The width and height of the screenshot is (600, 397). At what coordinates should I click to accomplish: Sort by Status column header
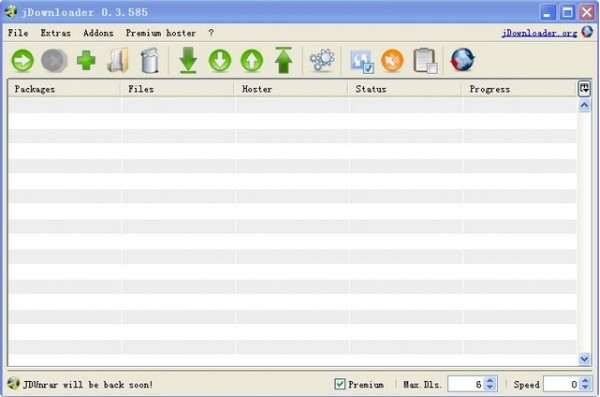(404, 89)
